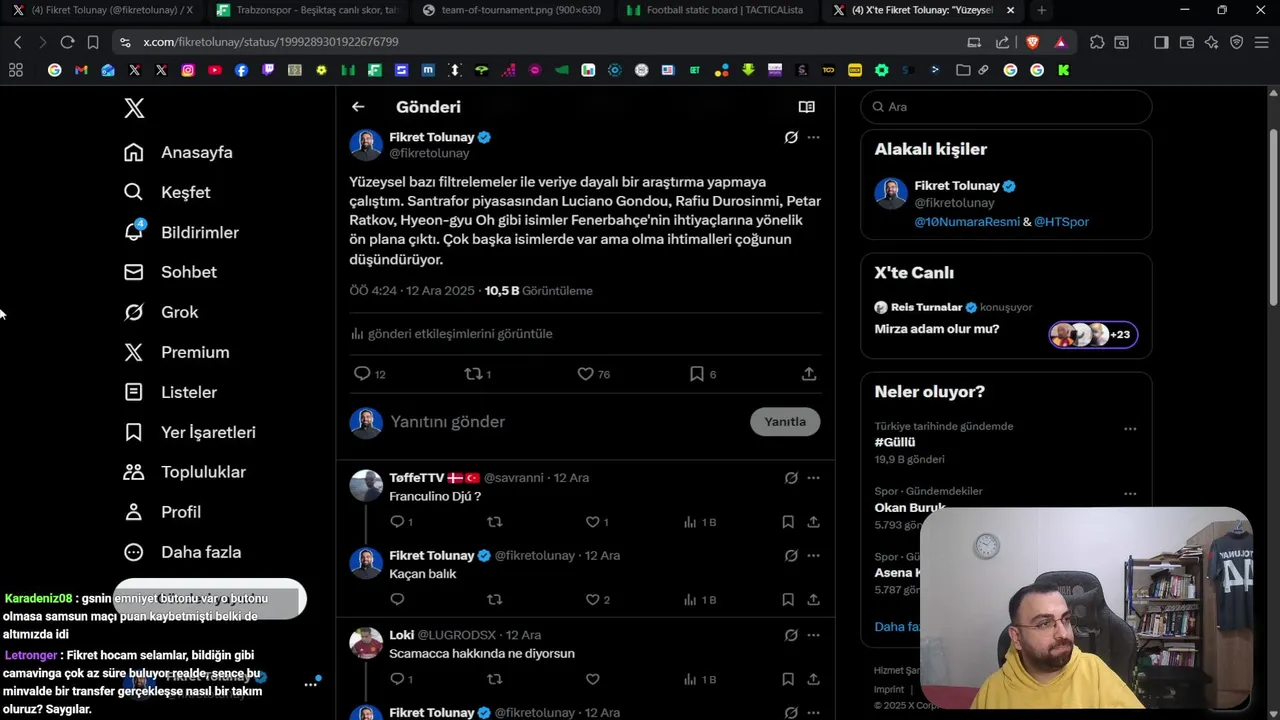
Task: Open more options on Kaçan balık reply
Action: pos(814,556)
